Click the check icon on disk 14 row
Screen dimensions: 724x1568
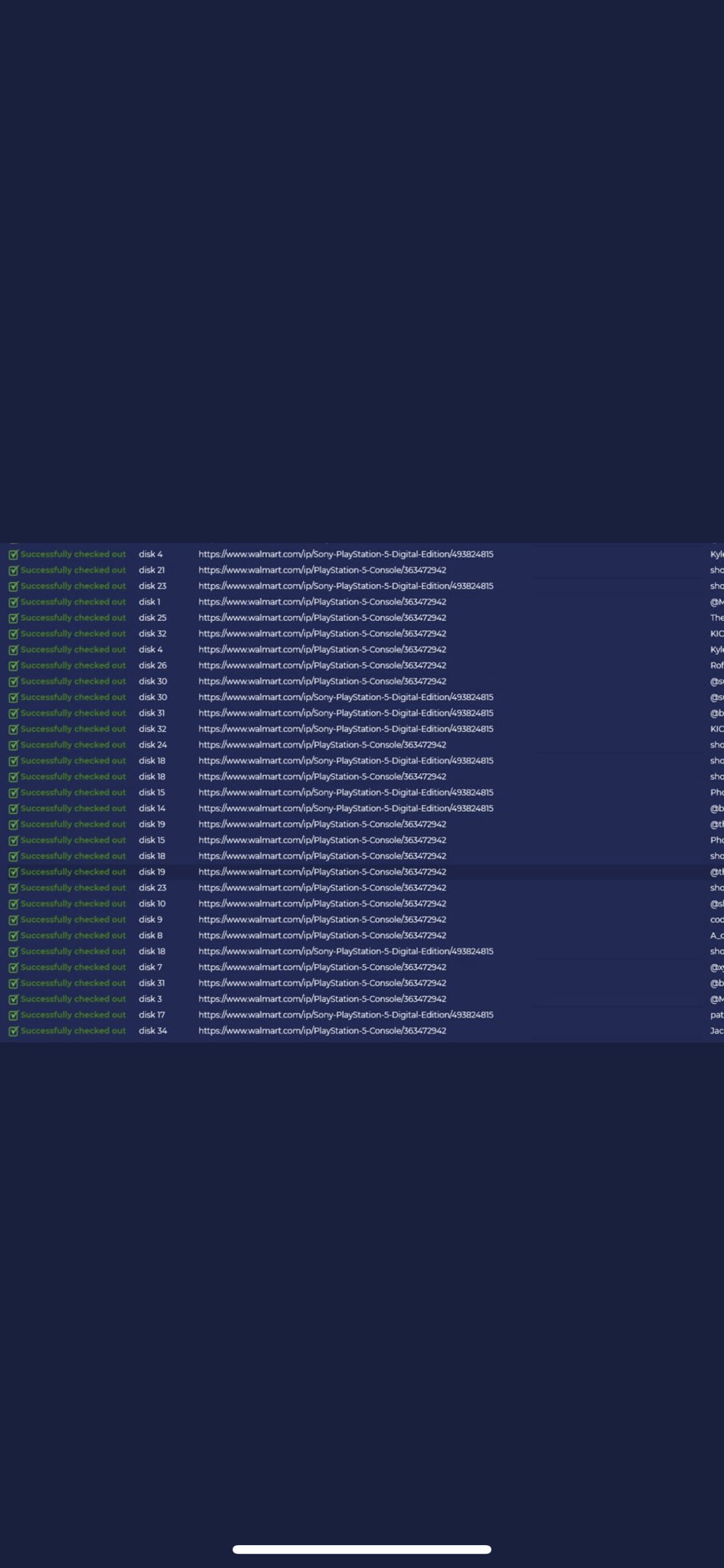(13, 808)
